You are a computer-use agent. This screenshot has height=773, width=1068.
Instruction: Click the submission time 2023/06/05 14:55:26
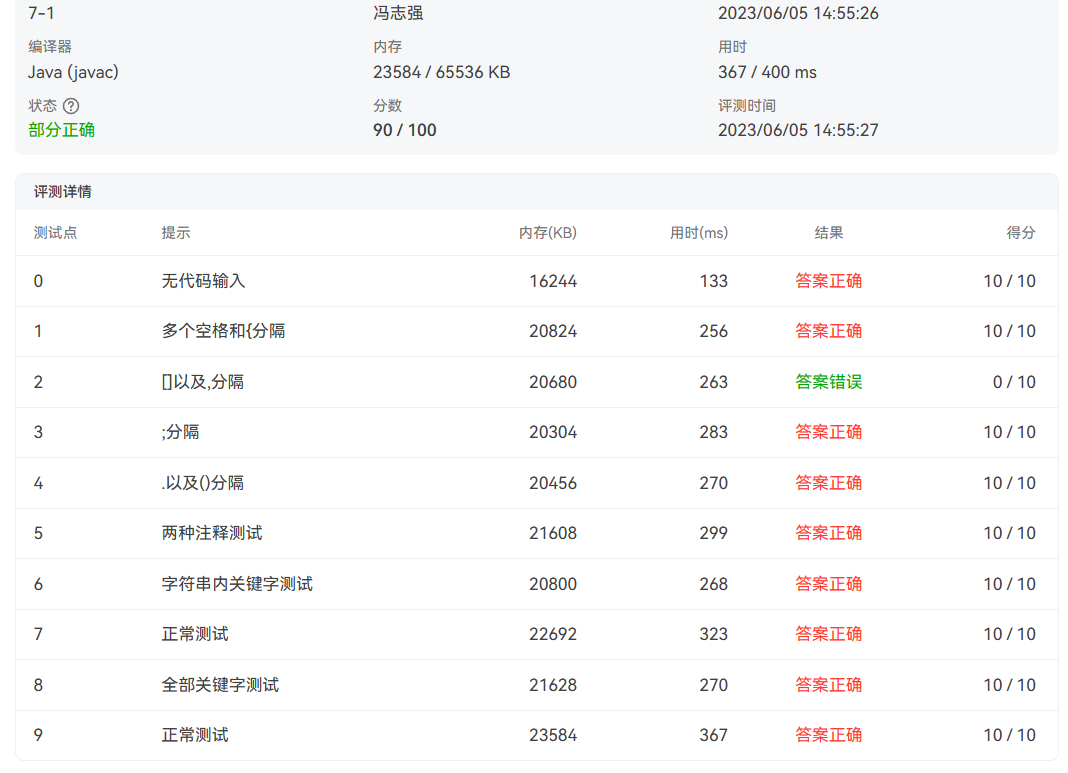(798, 13)
